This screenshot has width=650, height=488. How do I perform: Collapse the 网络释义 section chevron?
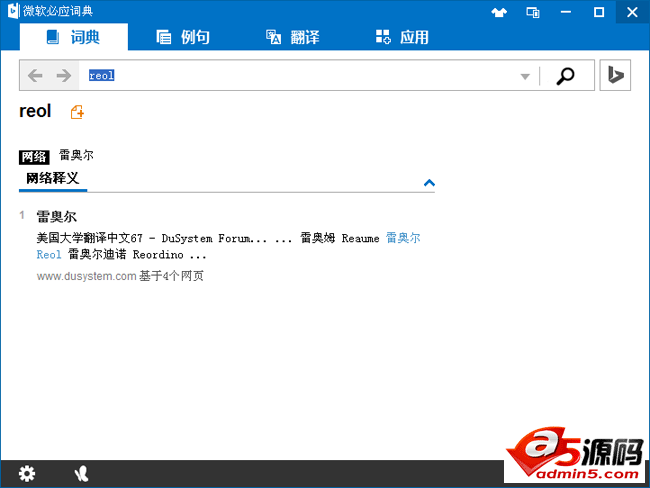coord(429,183)
